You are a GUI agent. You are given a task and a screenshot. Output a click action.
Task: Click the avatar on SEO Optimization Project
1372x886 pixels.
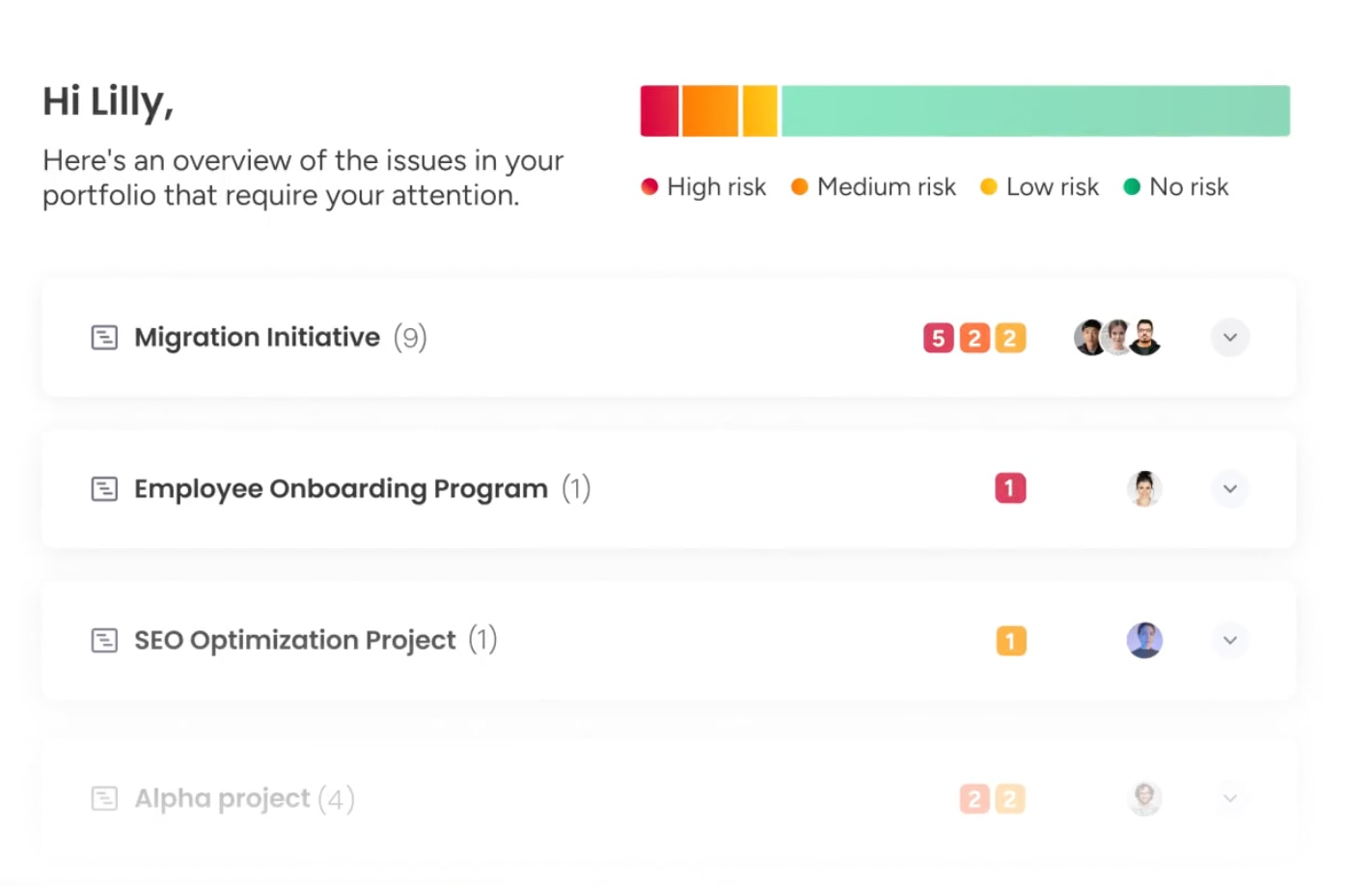[x=1144, y=640]
